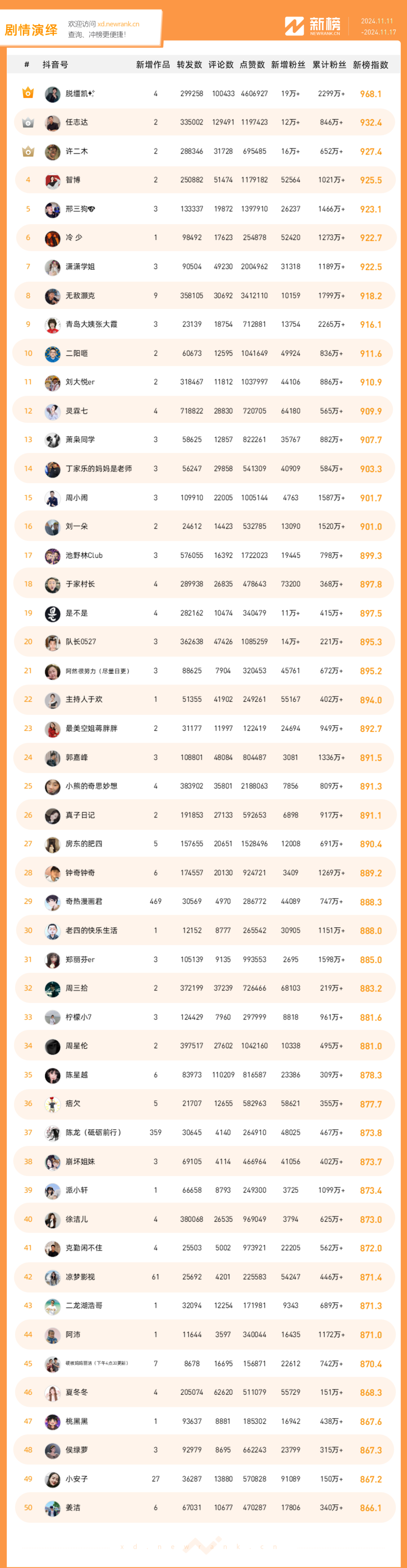
Task: Open account name 丁家乐的妈妈是老师
Action: (99, 469)
